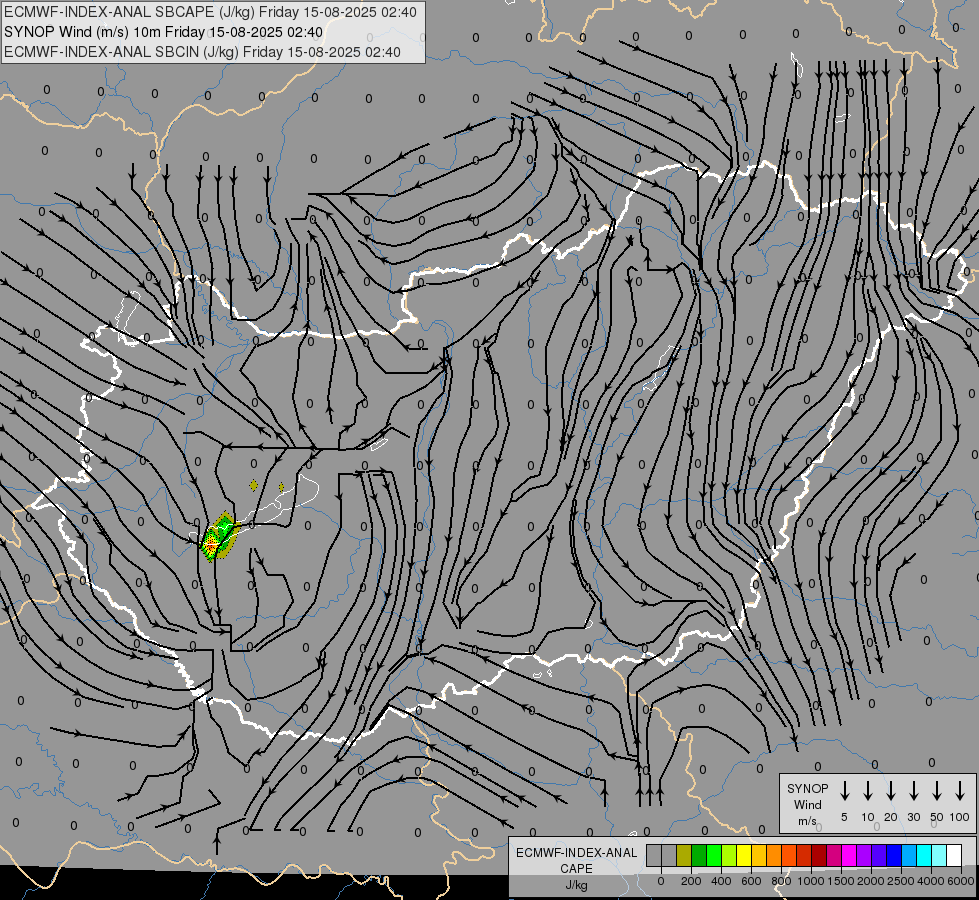Click the 4000 tick label on CAPE scale
979x900 pixels.
point(931,881)
